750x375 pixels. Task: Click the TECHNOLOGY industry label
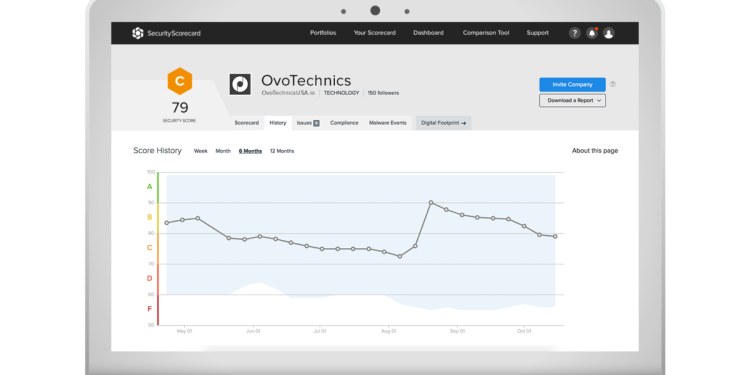pos(342,93)
